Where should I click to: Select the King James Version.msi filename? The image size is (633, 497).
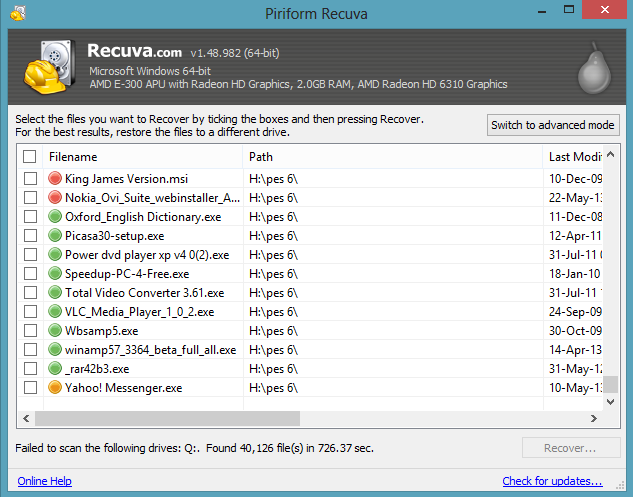pyautogui.click(x=126, y=178)
